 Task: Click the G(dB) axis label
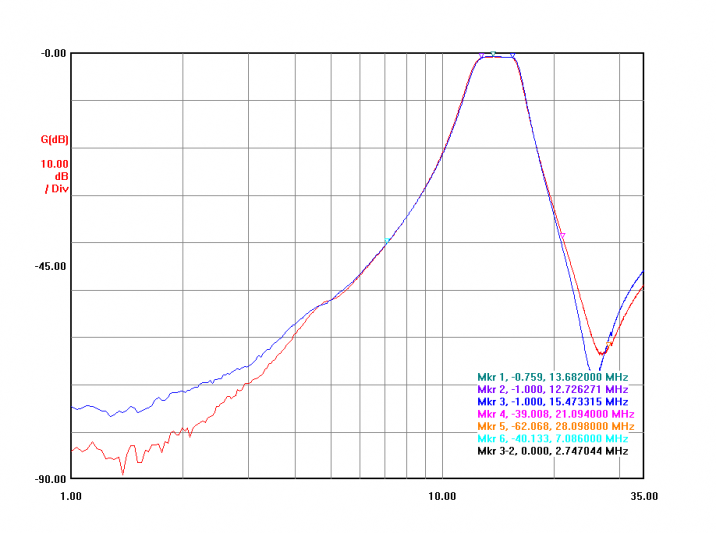tap(54, 139)
